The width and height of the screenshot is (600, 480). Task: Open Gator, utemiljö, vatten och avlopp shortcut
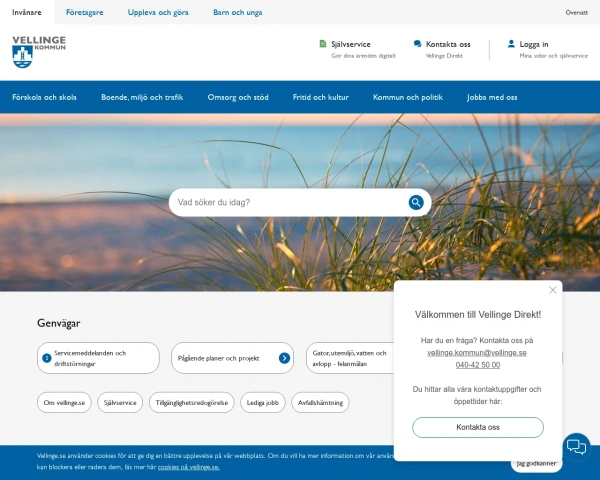[x=350, y=358]
